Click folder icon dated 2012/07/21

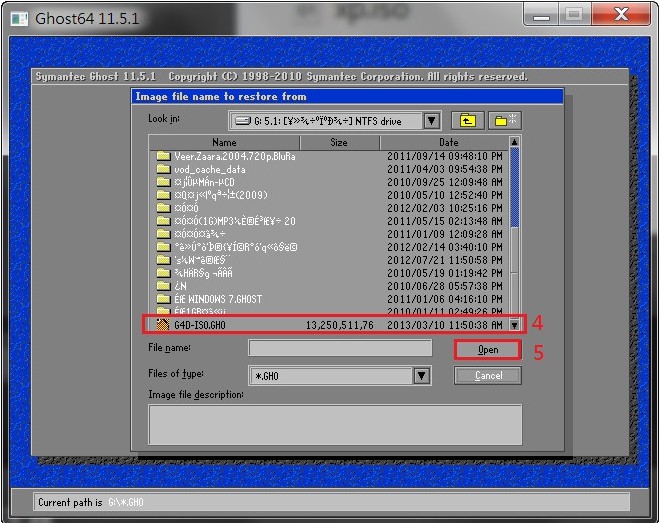163,260
